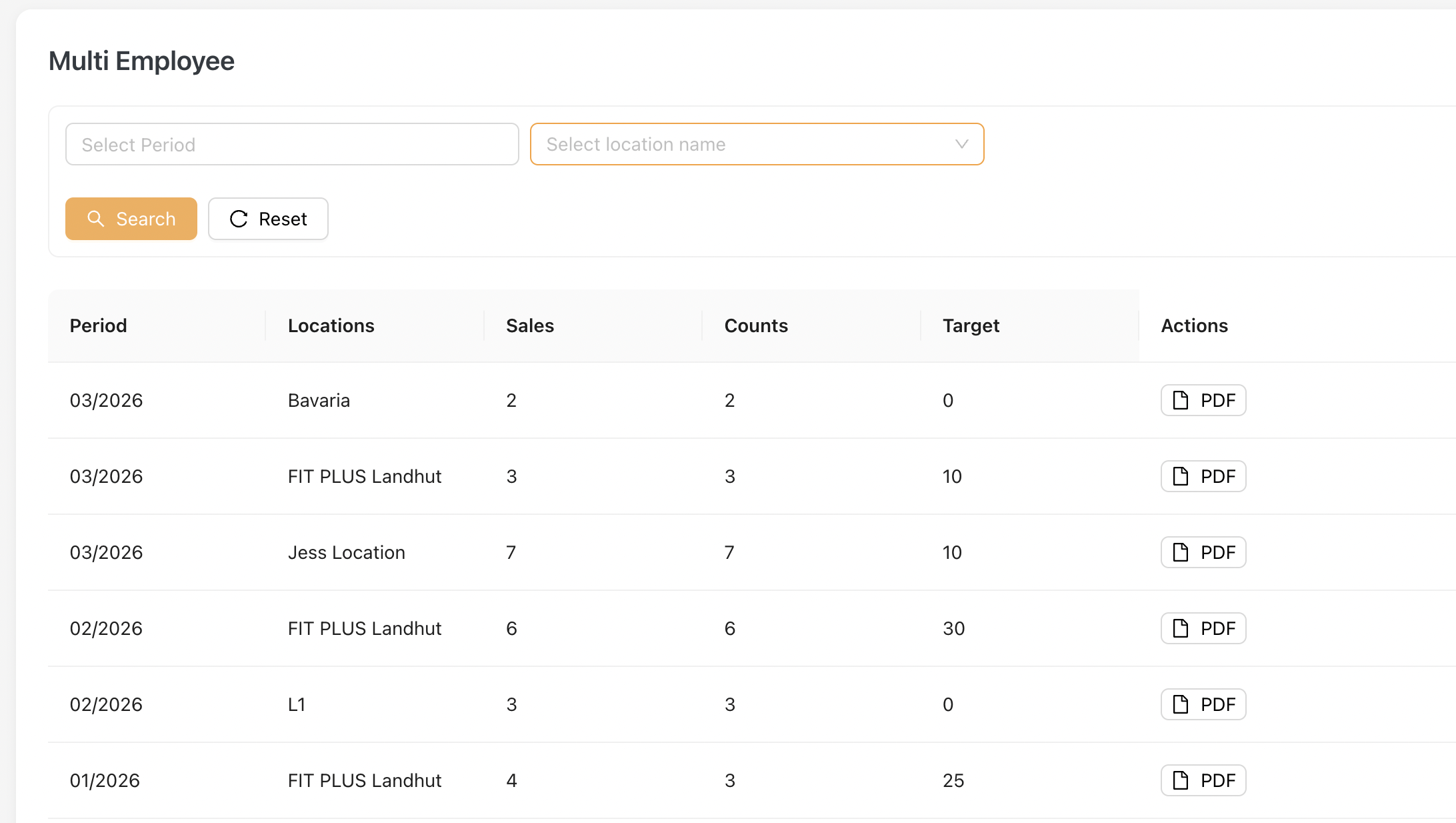The image size is (1456, 823).
Task: Click the Locations column header
Action: (x=331, y=325)
